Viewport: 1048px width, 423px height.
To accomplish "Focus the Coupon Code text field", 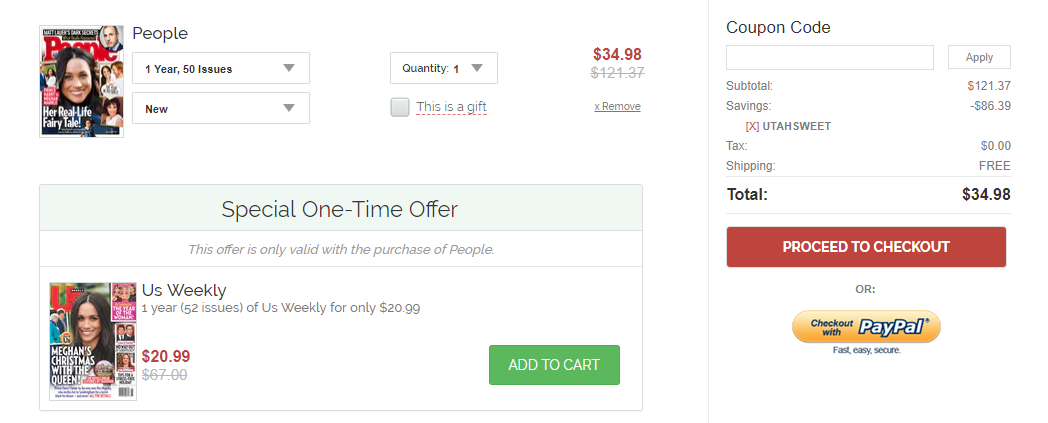I will click(830, 57).
